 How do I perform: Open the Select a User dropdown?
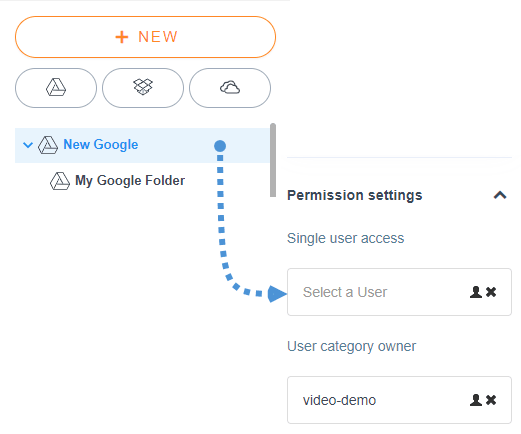(x=399, y=292)
